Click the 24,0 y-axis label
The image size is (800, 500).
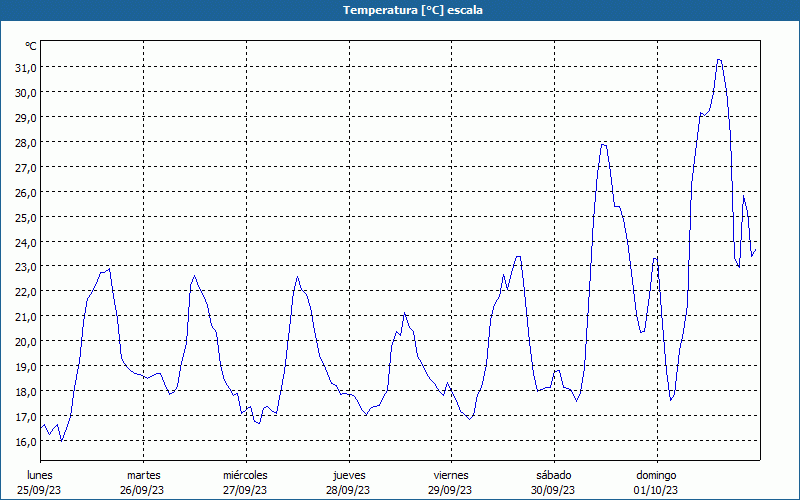[26, 242]
